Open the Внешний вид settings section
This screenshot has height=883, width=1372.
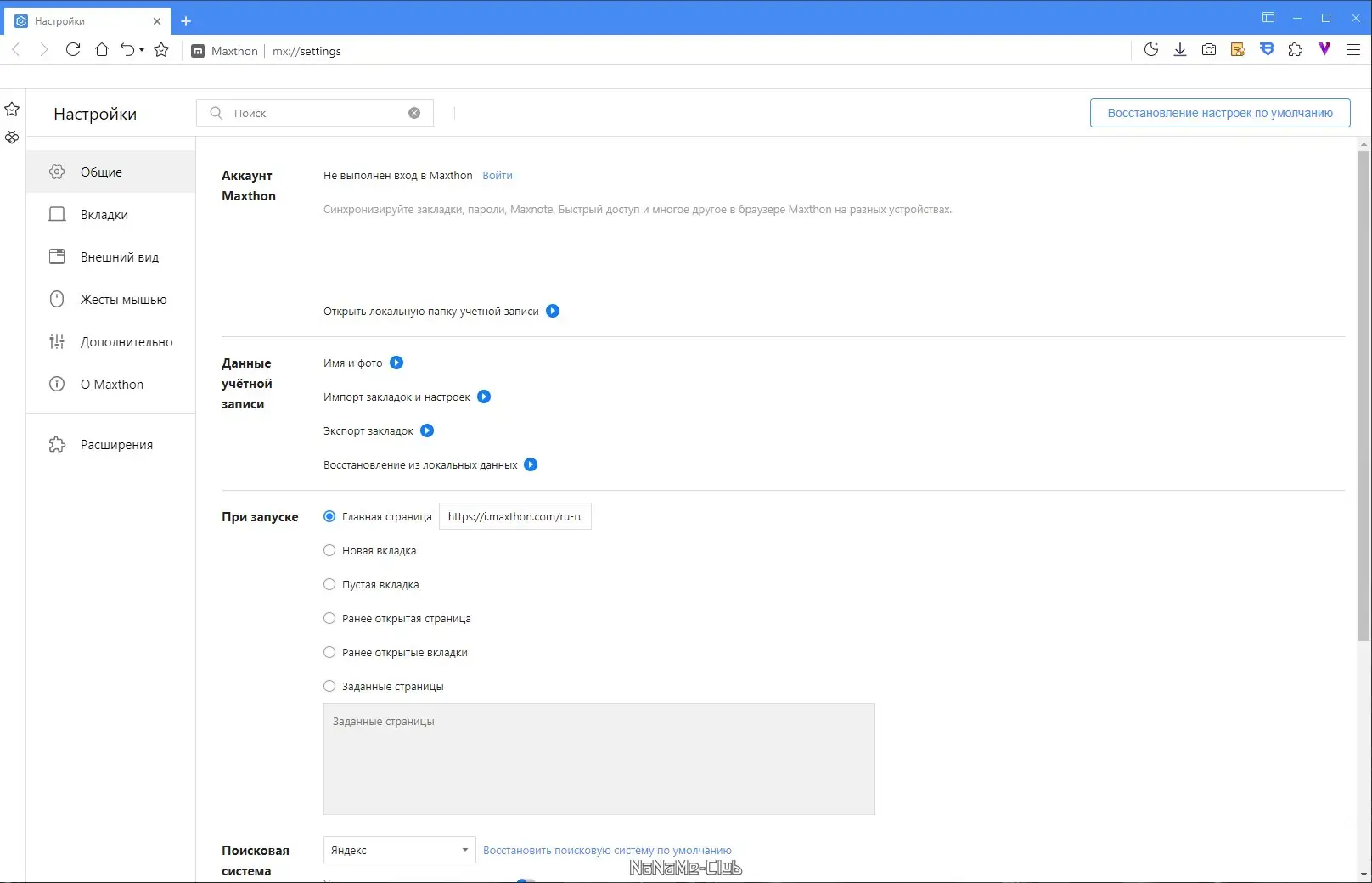coord(111,256)
